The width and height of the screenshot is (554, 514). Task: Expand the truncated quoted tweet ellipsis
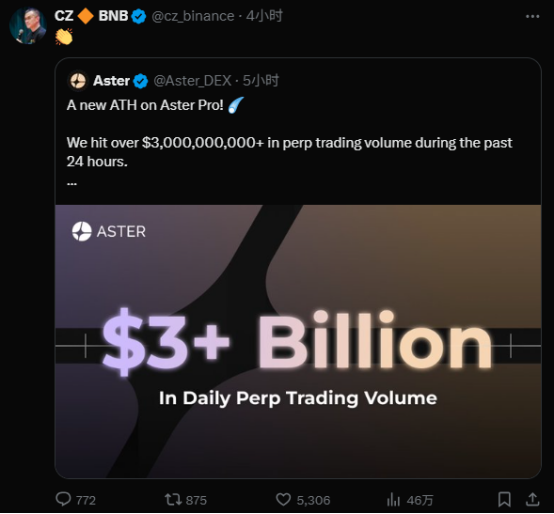pos(72,184)
